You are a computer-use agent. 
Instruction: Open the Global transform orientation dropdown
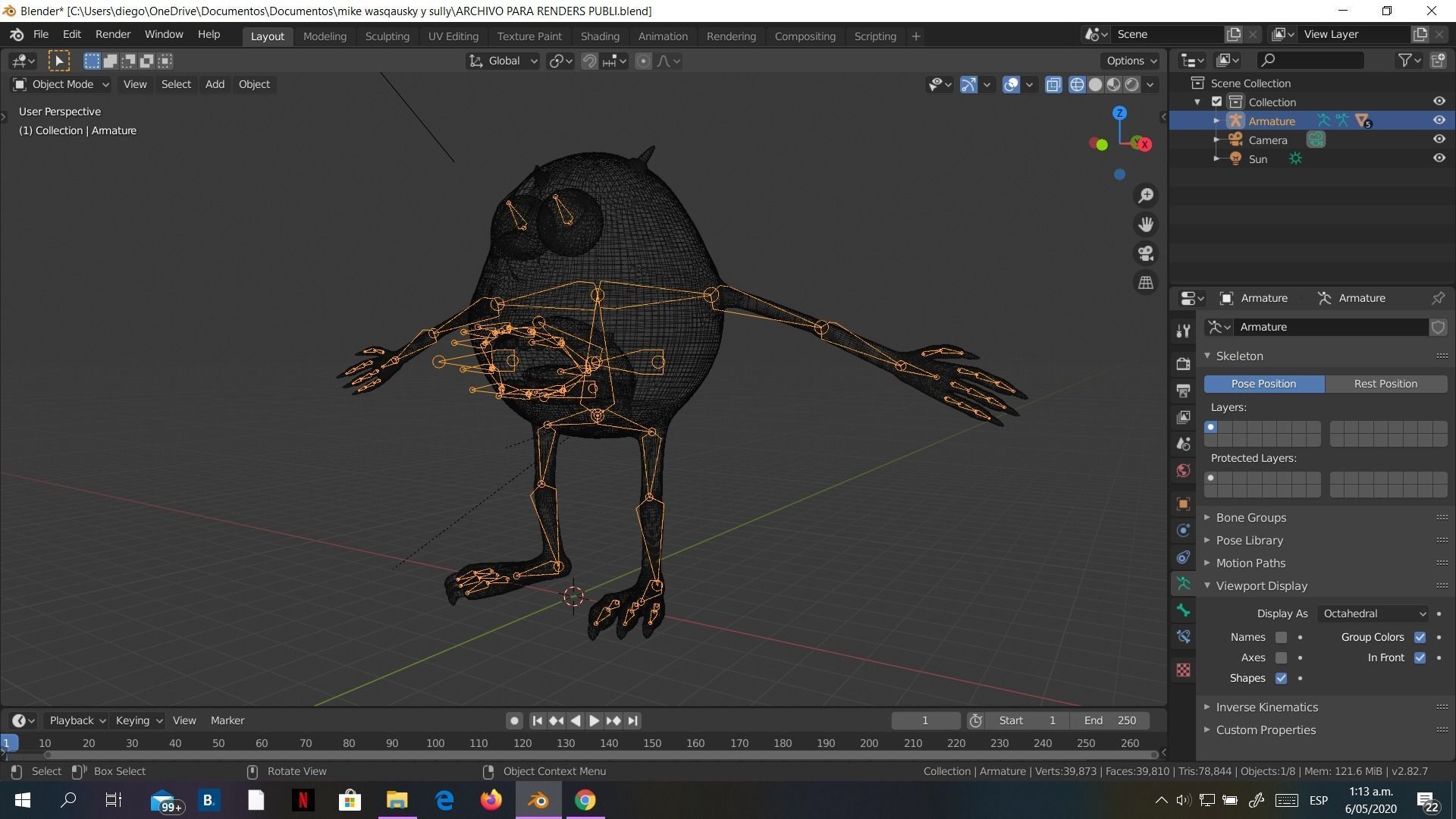coord(503,61)
